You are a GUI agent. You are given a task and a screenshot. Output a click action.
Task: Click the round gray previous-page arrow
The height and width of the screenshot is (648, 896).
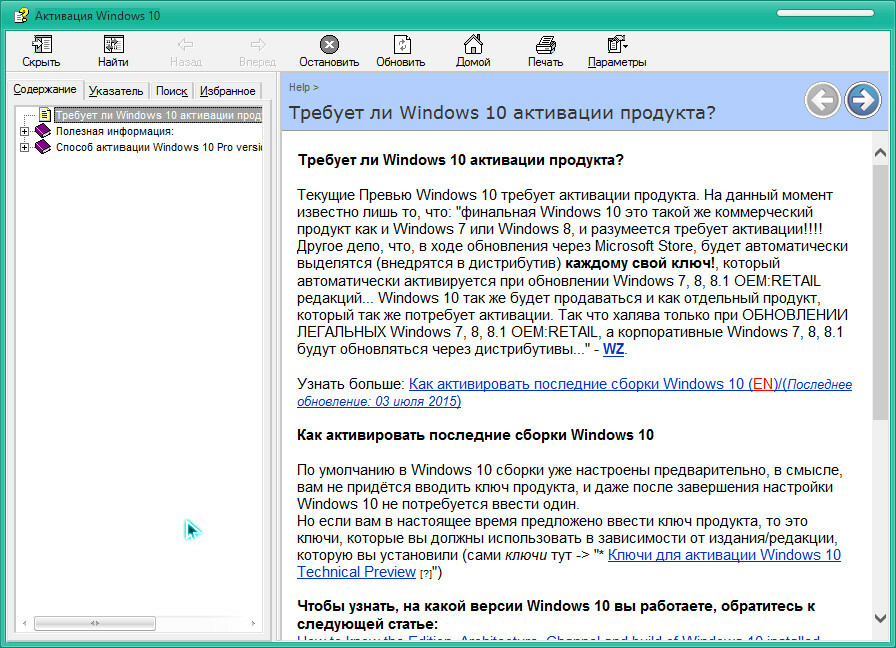pos(822,101)
